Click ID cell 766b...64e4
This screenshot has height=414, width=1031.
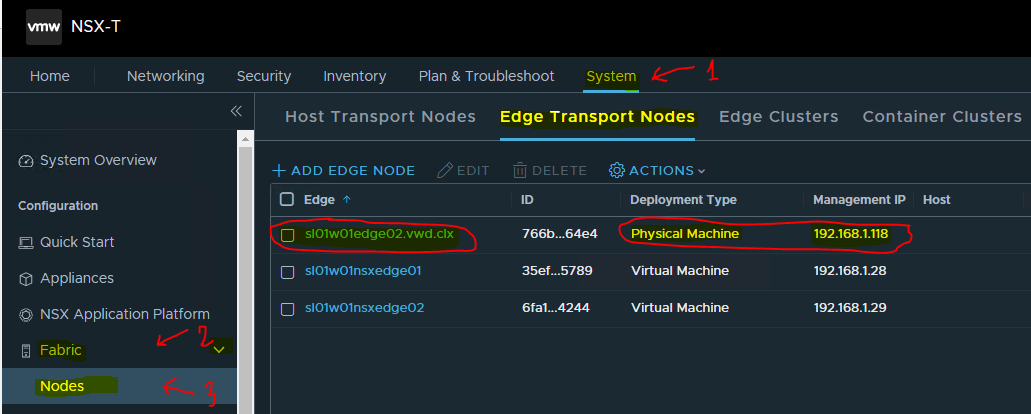click(x=559, y=234)
